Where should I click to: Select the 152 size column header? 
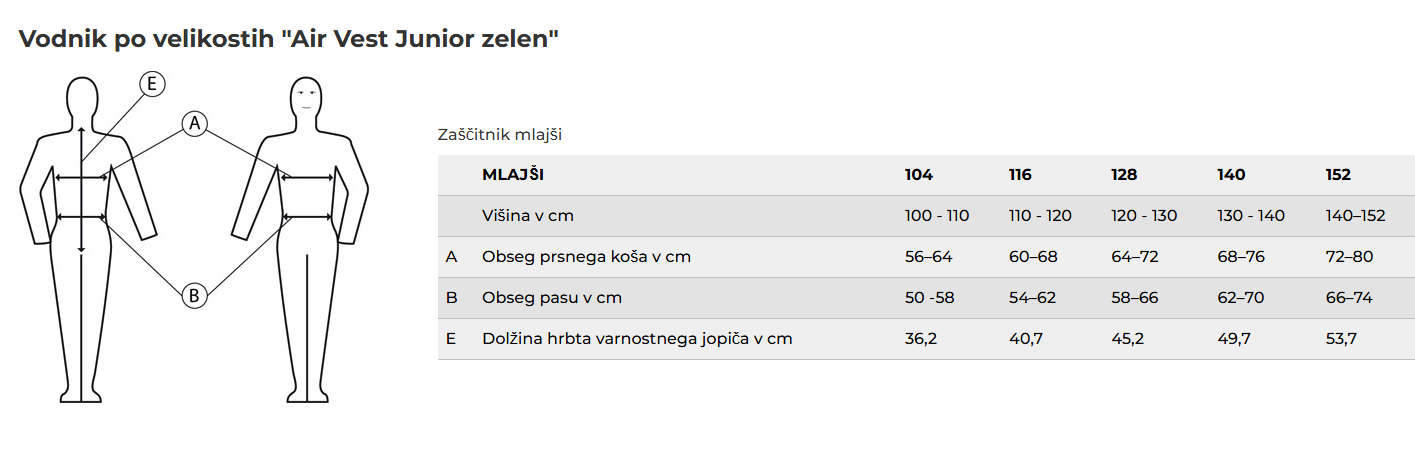tap(1337, 175)
